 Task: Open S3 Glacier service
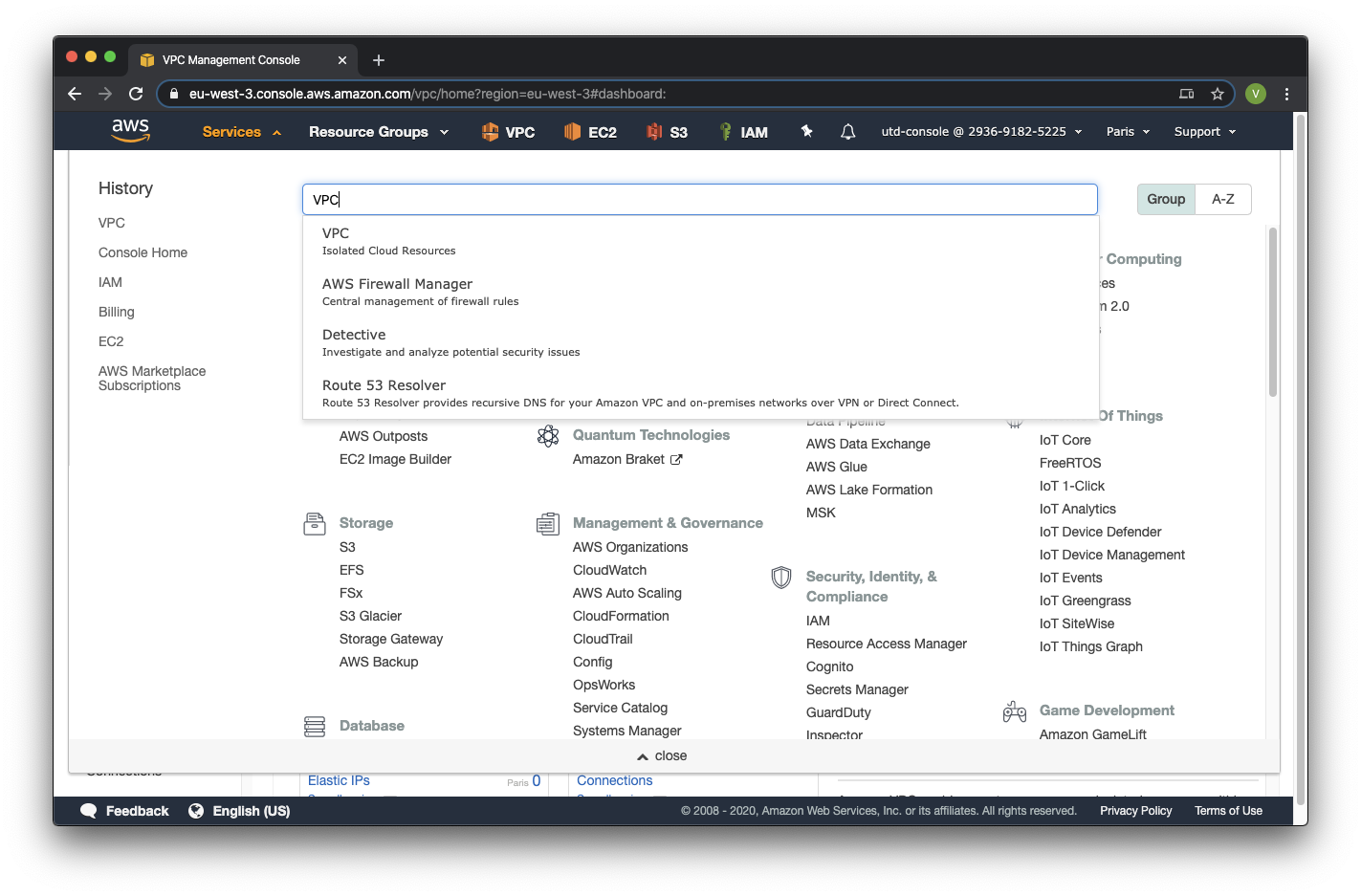370,616
